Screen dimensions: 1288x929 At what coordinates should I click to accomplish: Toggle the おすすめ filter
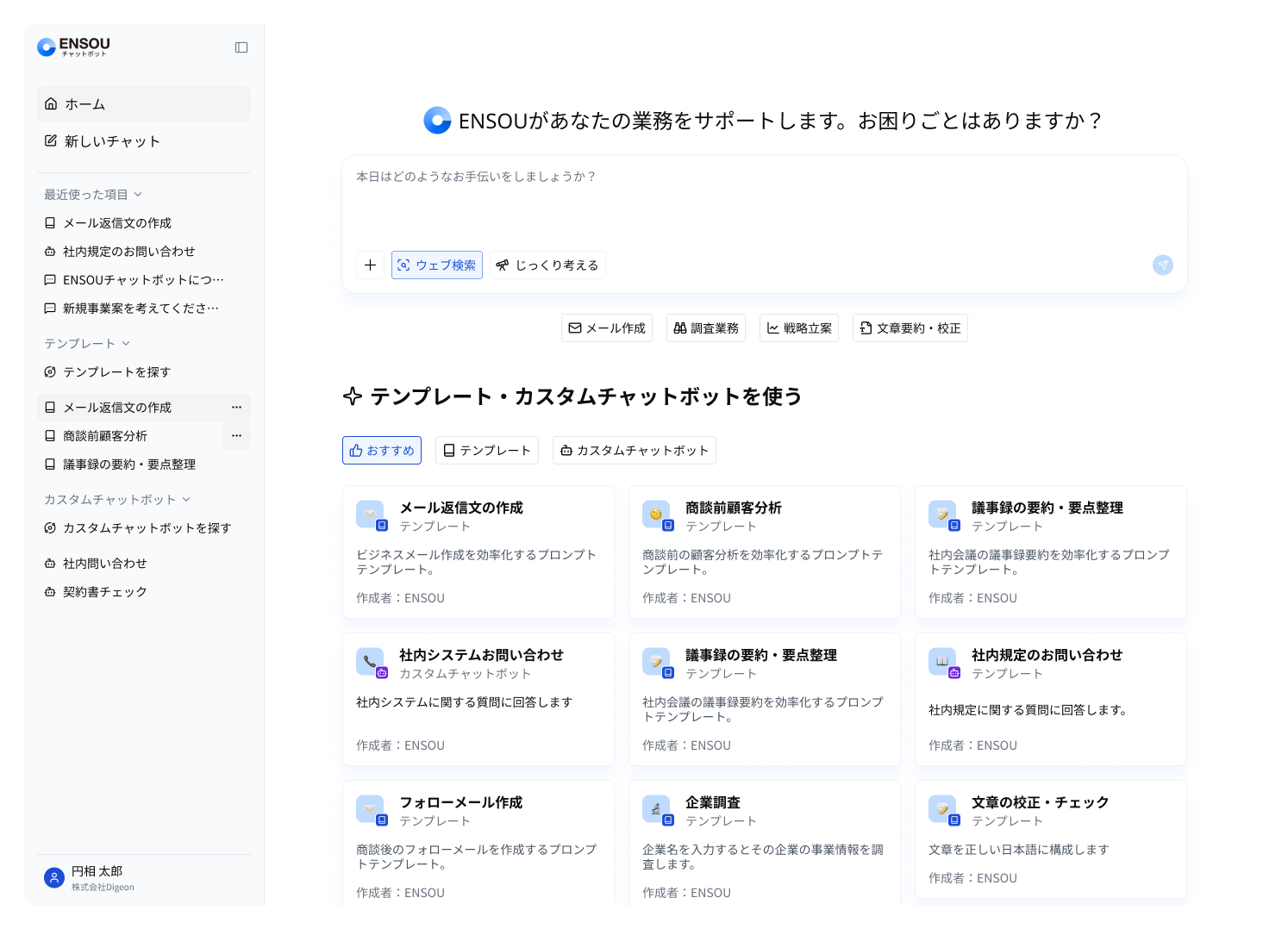pos(382,450)
